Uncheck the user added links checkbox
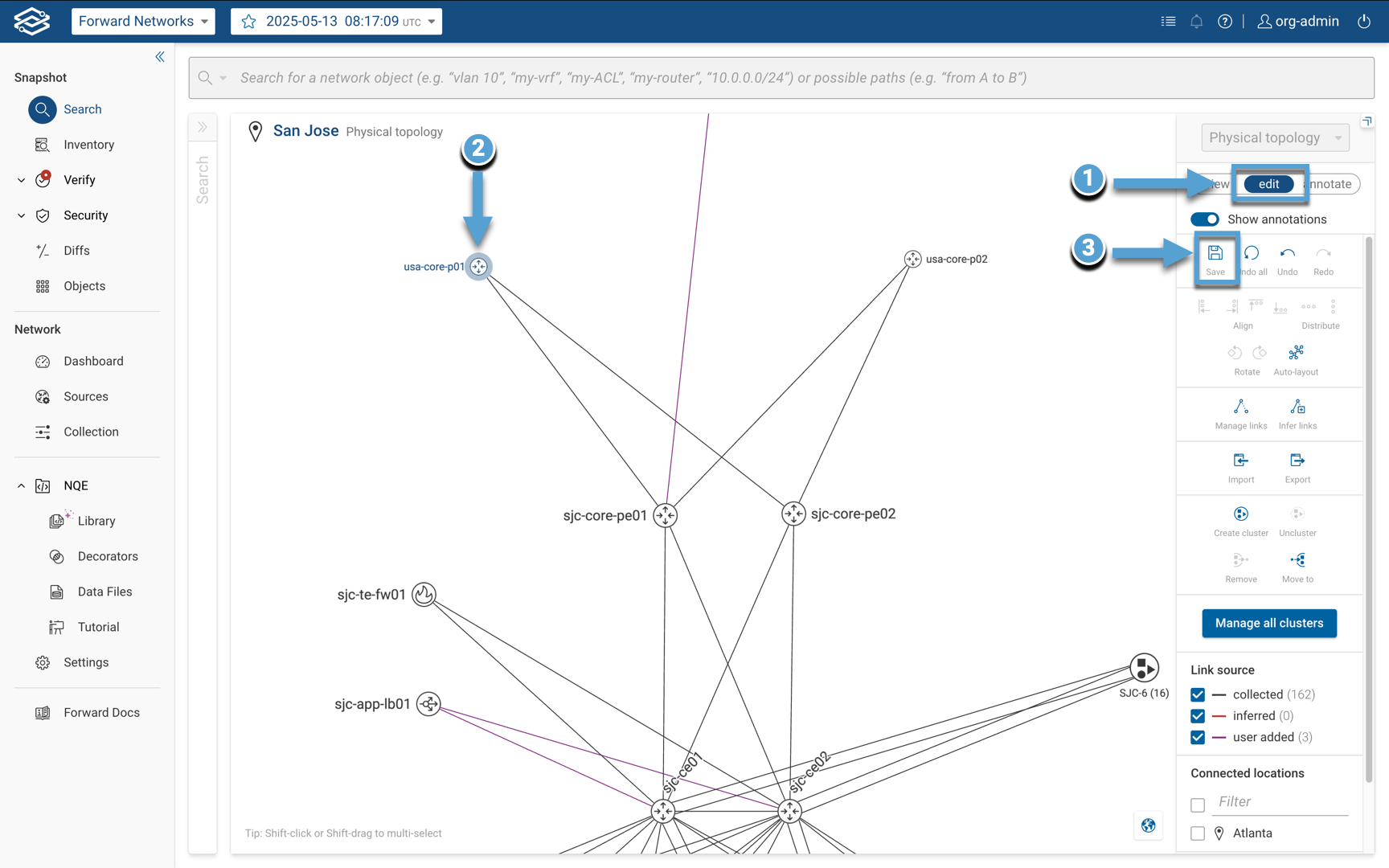 pos(1198,737)
